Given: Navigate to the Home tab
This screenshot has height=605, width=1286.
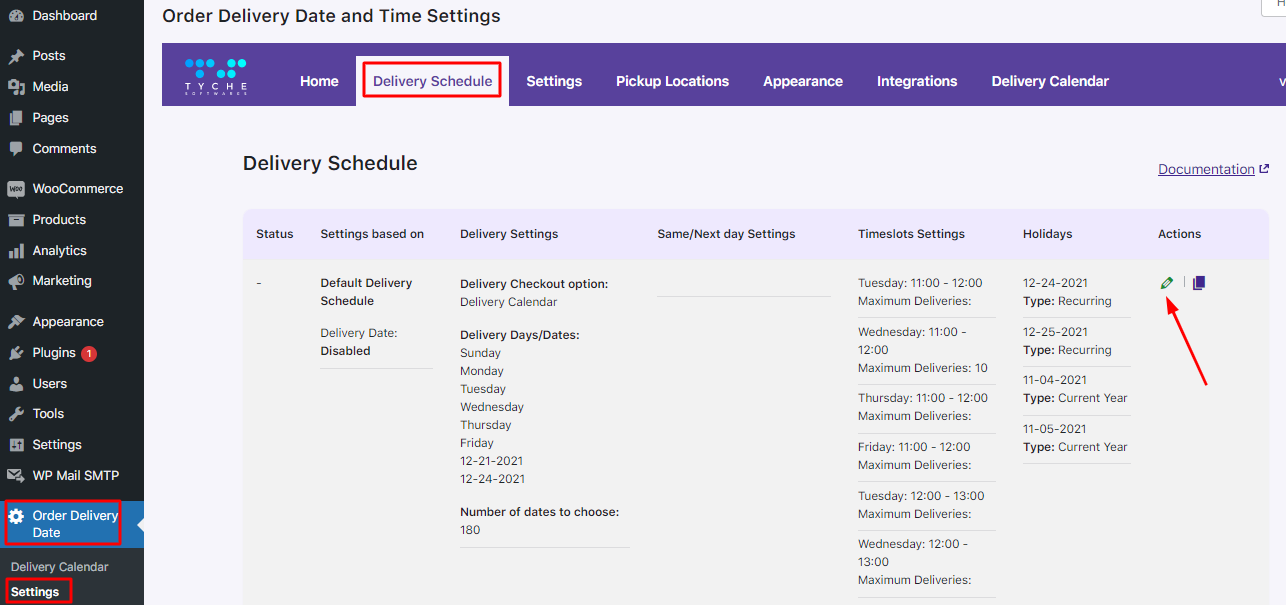Looking at the screenshot, I should tap(319, 81).
